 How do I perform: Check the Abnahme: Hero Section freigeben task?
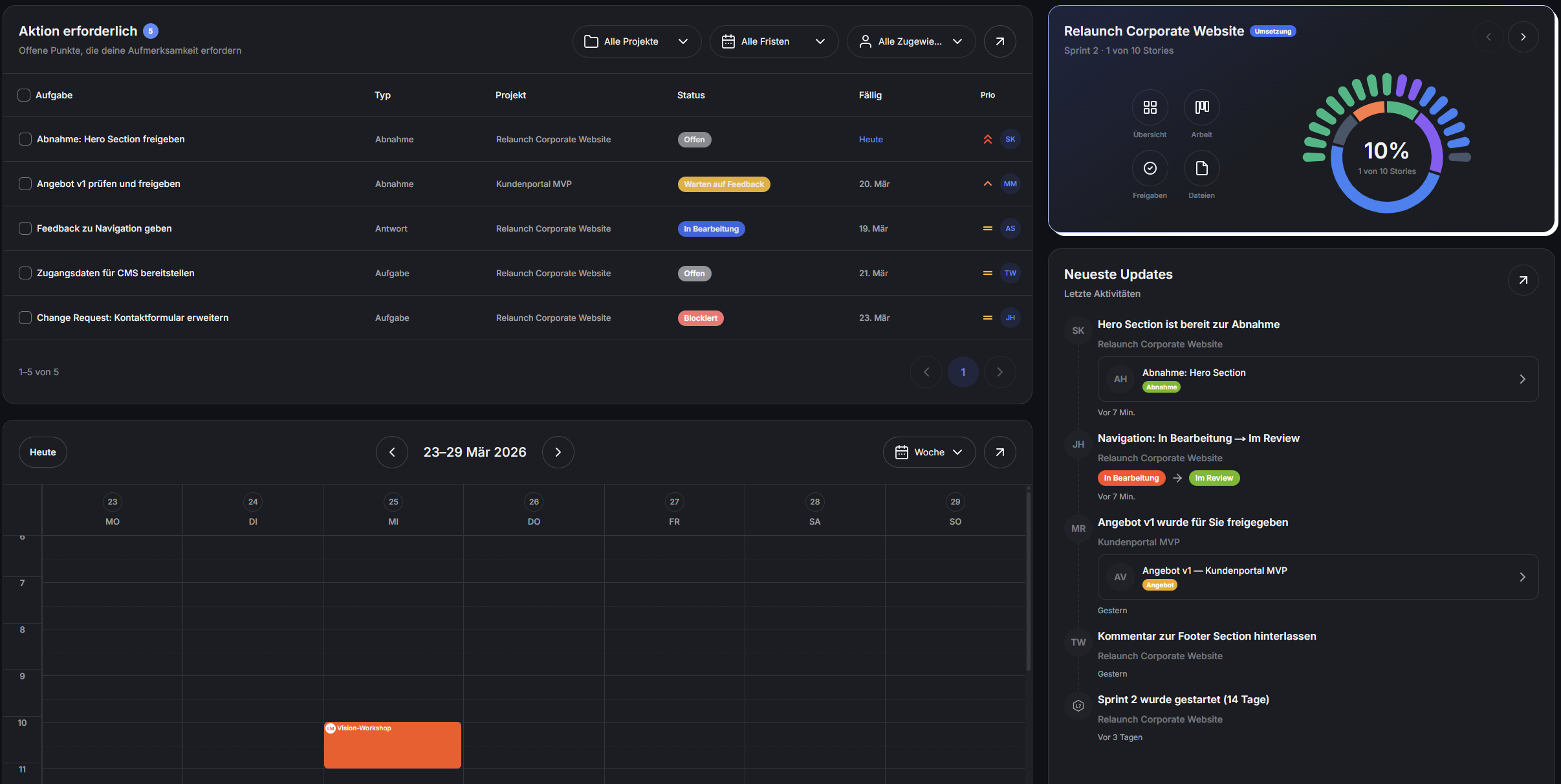coord(25,139)
